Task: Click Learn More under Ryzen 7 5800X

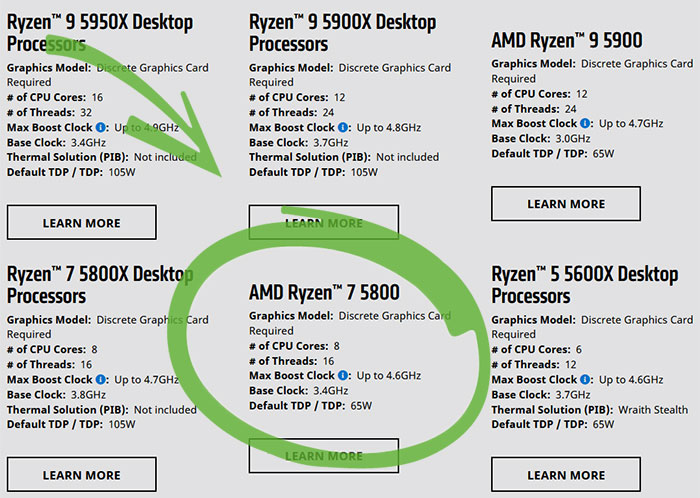Action: [82, 474]
